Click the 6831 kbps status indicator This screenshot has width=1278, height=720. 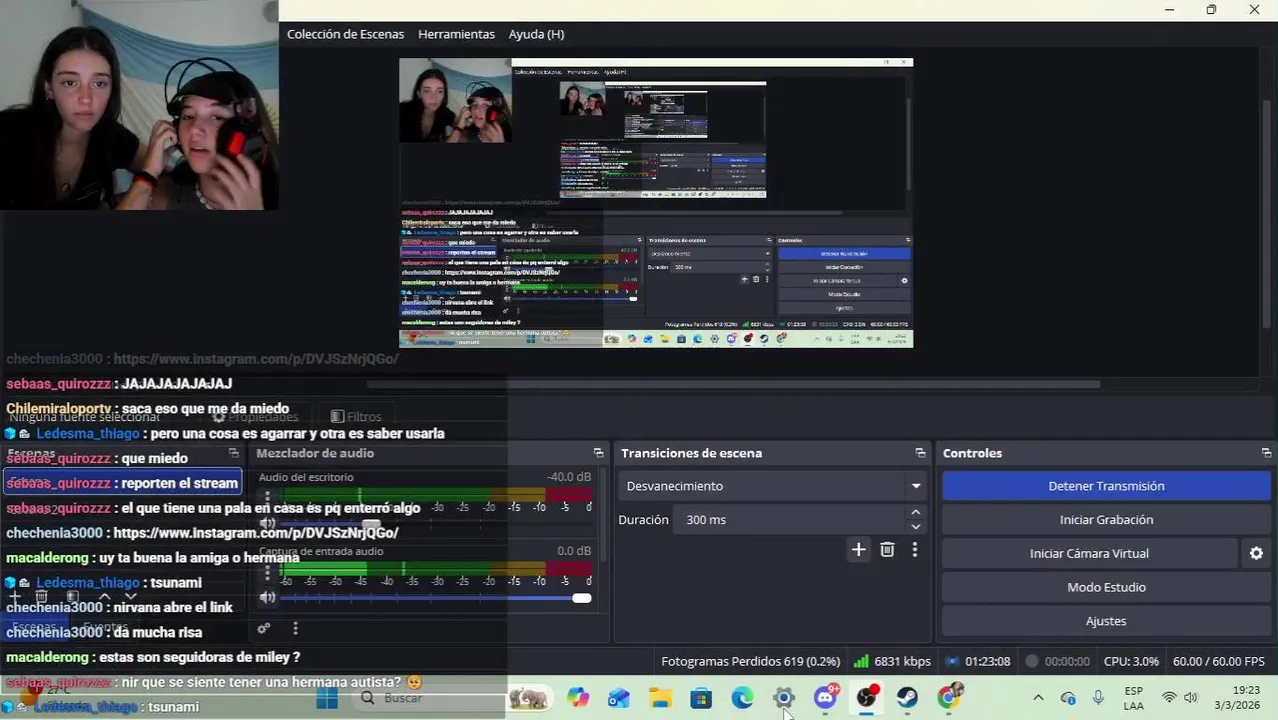point(892,661)
